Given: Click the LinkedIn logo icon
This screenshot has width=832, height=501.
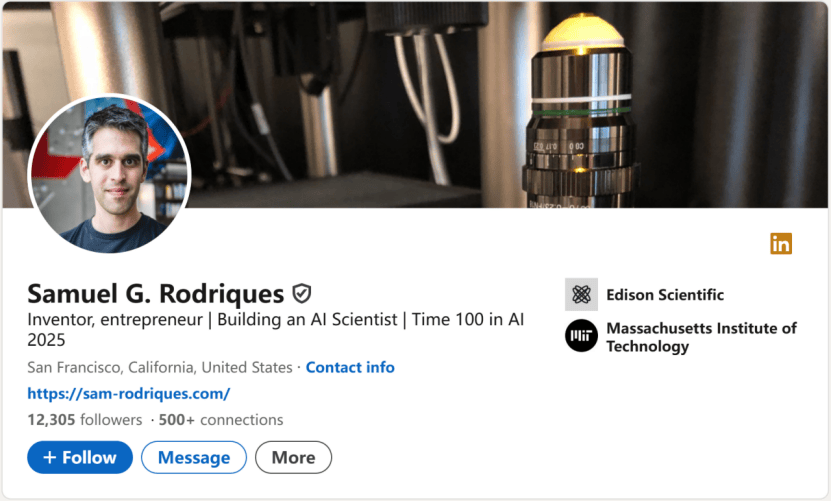Looking at the screenshot, I should point(781,244).
